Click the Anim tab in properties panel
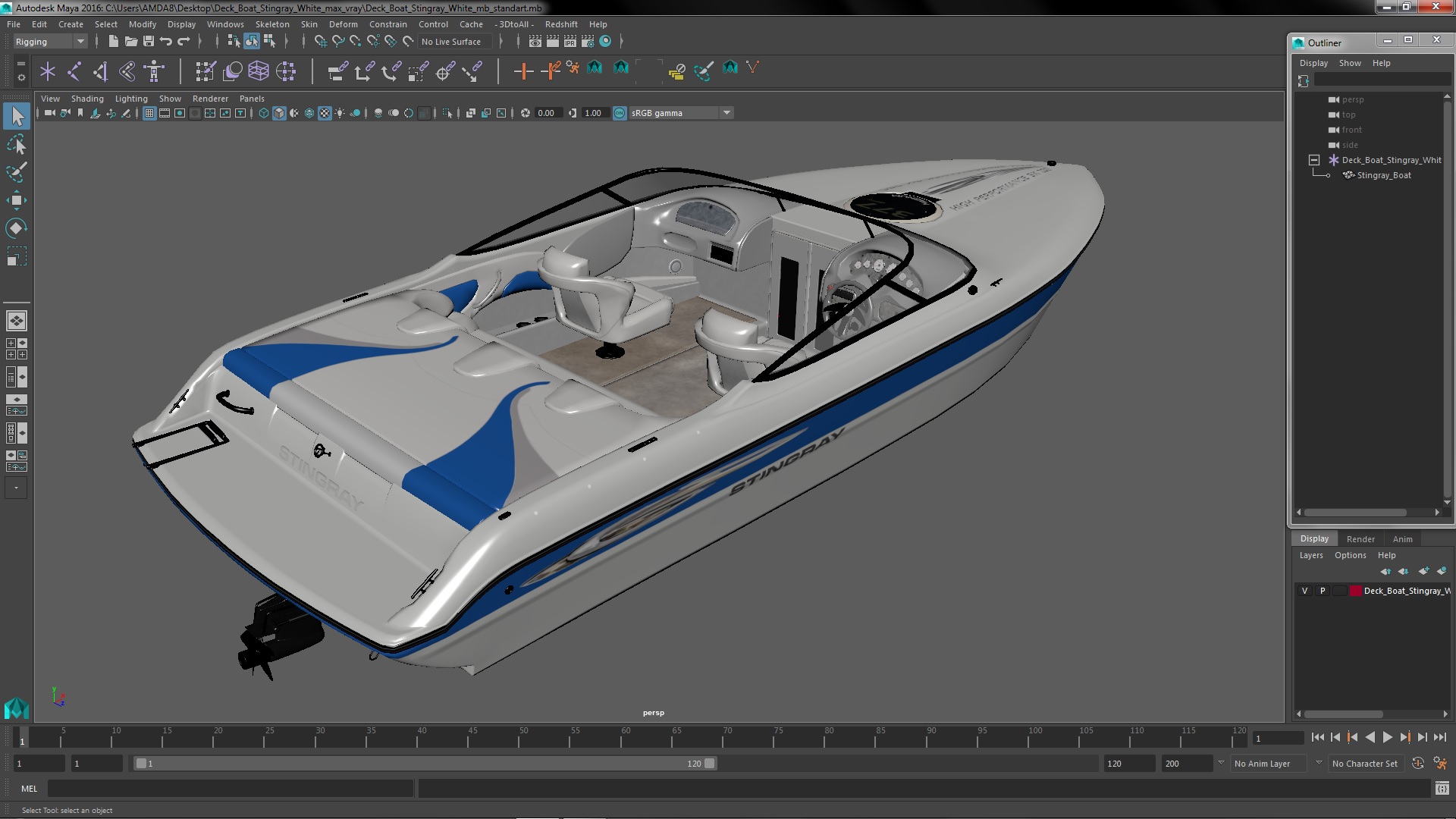1456x819 pixels. click(1402, 538)
